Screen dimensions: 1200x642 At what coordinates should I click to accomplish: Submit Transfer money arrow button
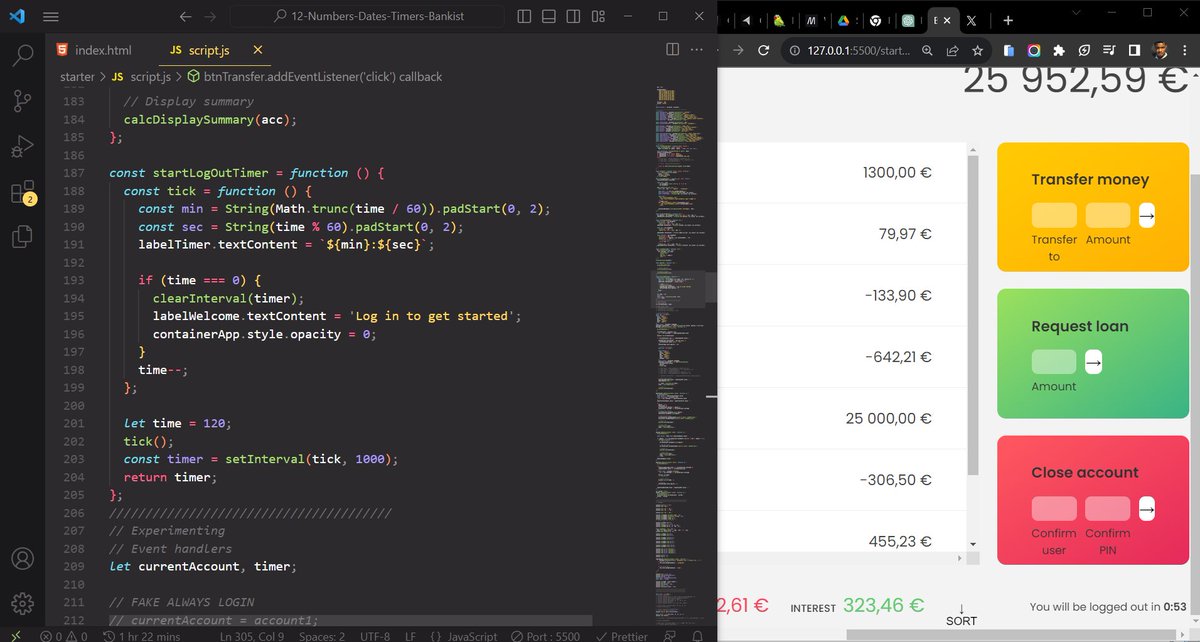1147,215
